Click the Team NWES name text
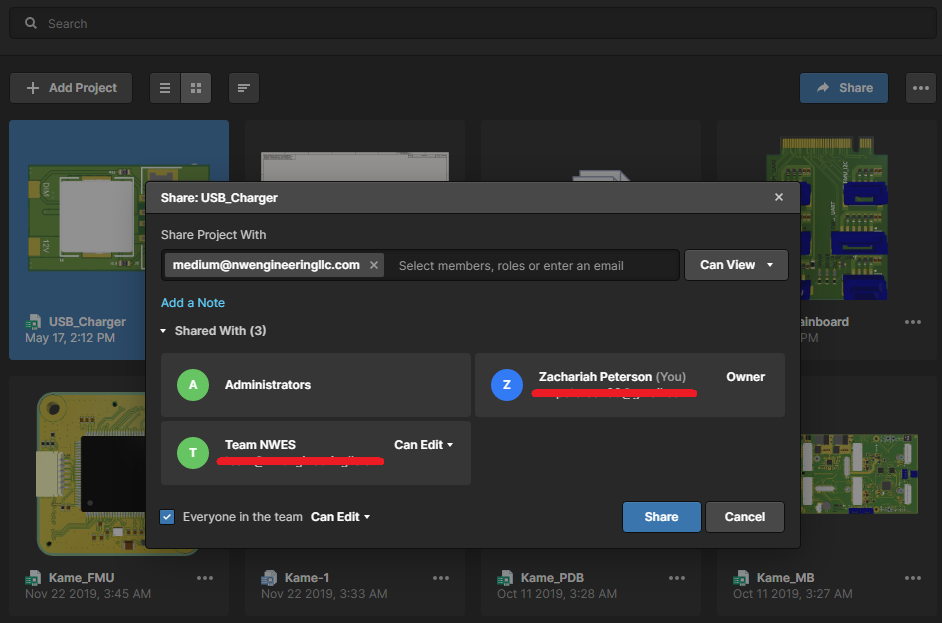The image size is (942, 623). tap(260, 445)
